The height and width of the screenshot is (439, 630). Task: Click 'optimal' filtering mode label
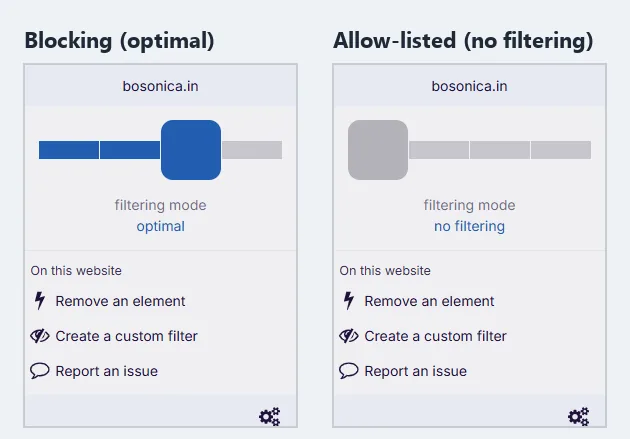click(x=161, y=227)
